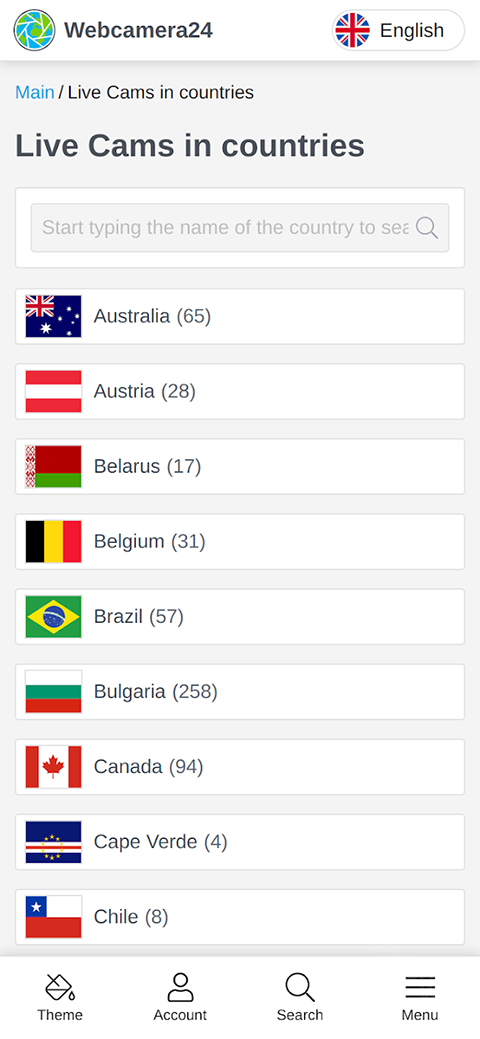Open the Account person icon

tap(180, 987)
